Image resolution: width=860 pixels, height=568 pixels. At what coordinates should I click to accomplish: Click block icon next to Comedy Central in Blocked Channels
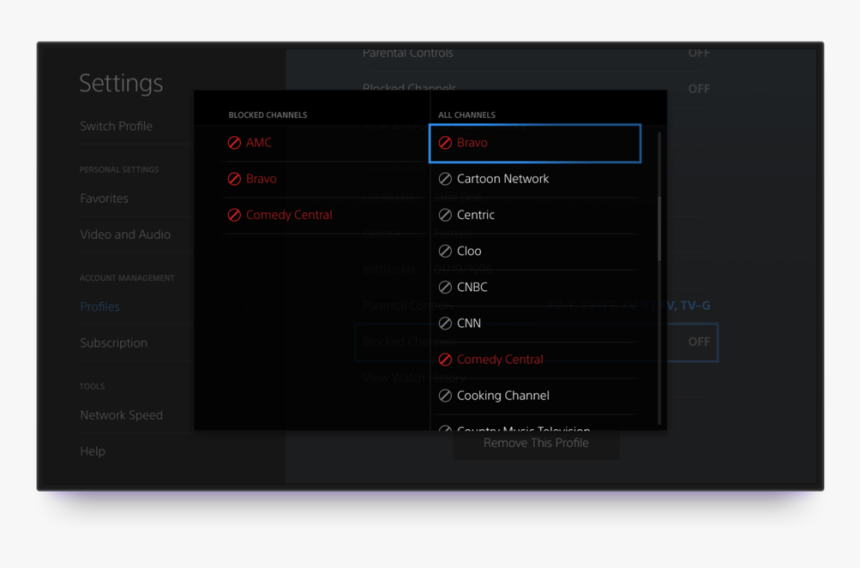click(x=234, y=215)
